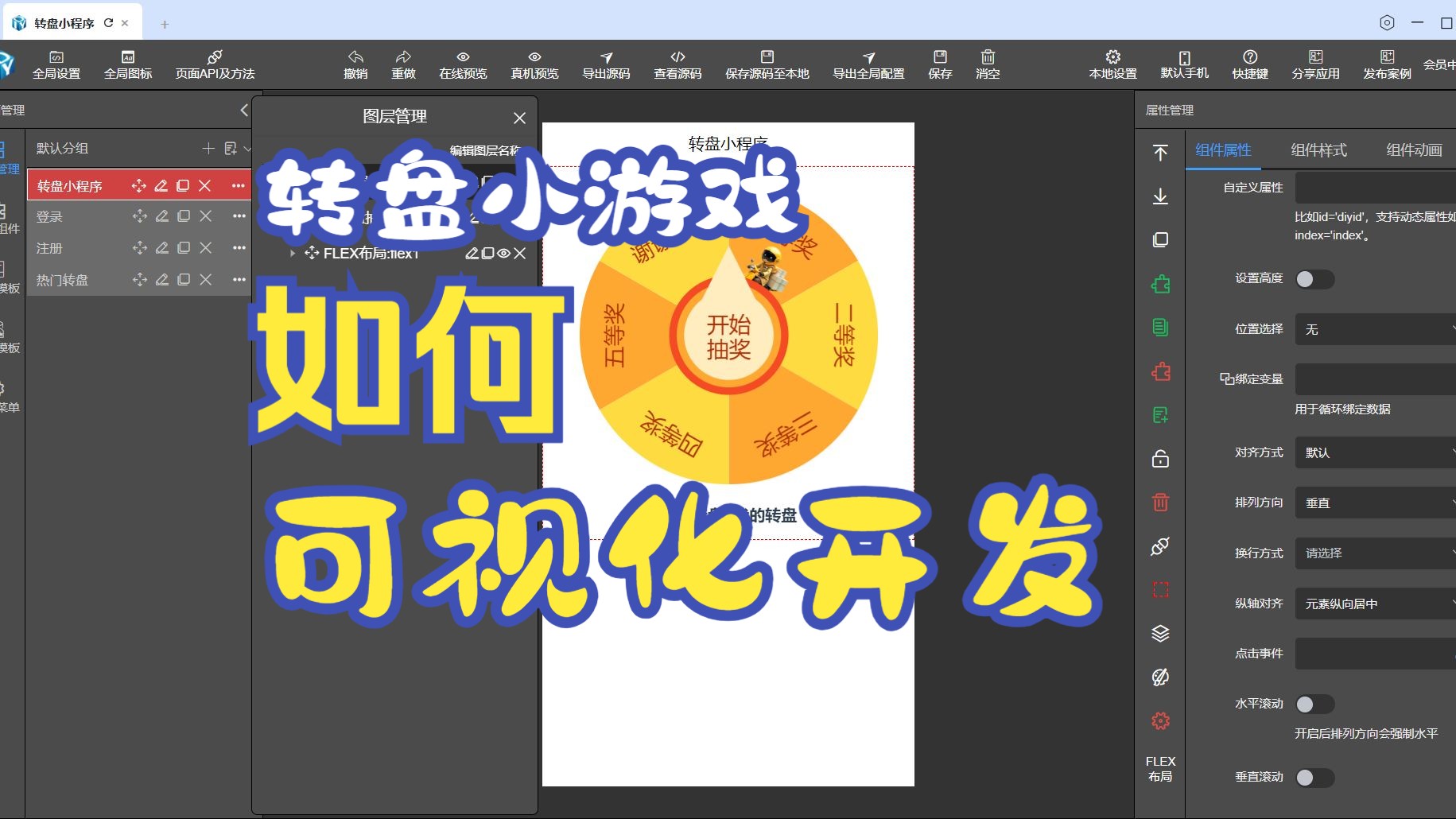Click the 保存 save icon
This screenshot has width=1456, height=819.
click(x=941, y=64)
